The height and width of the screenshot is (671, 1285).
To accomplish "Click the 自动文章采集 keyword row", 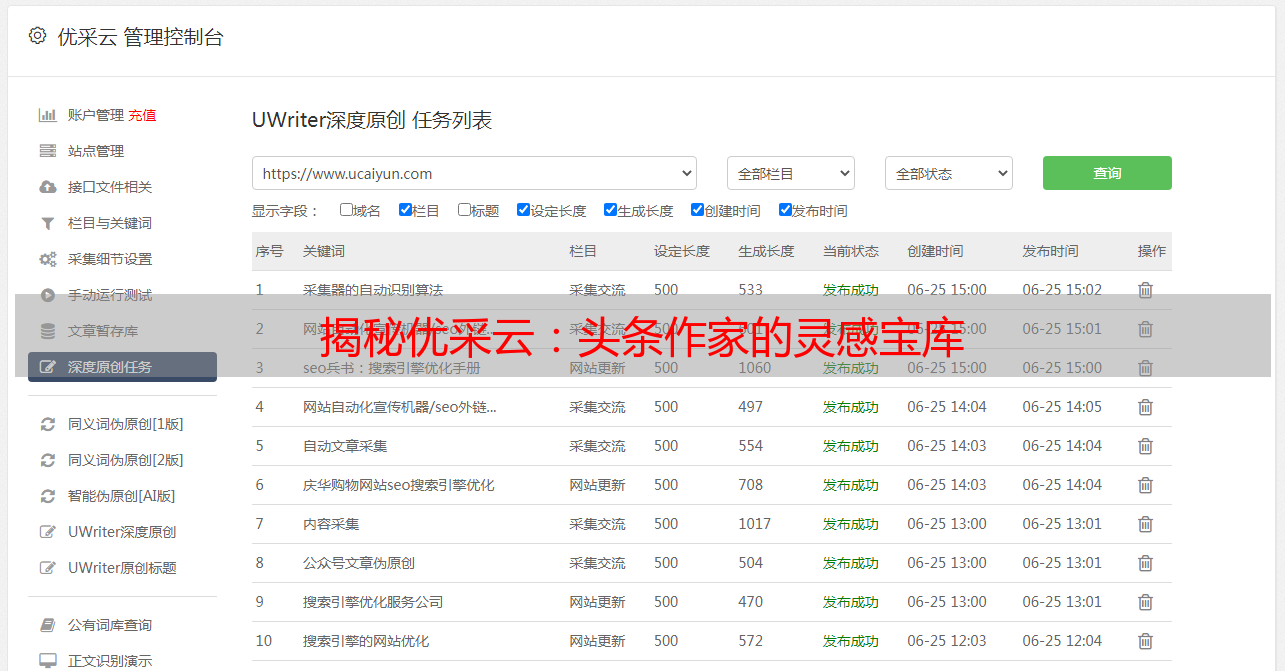I will 345,446.
